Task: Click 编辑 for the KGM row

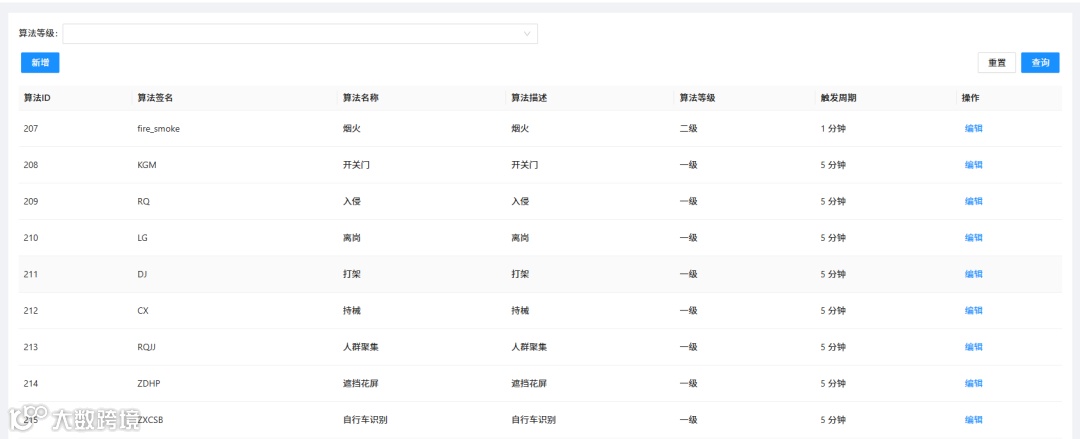Action: 973,165
